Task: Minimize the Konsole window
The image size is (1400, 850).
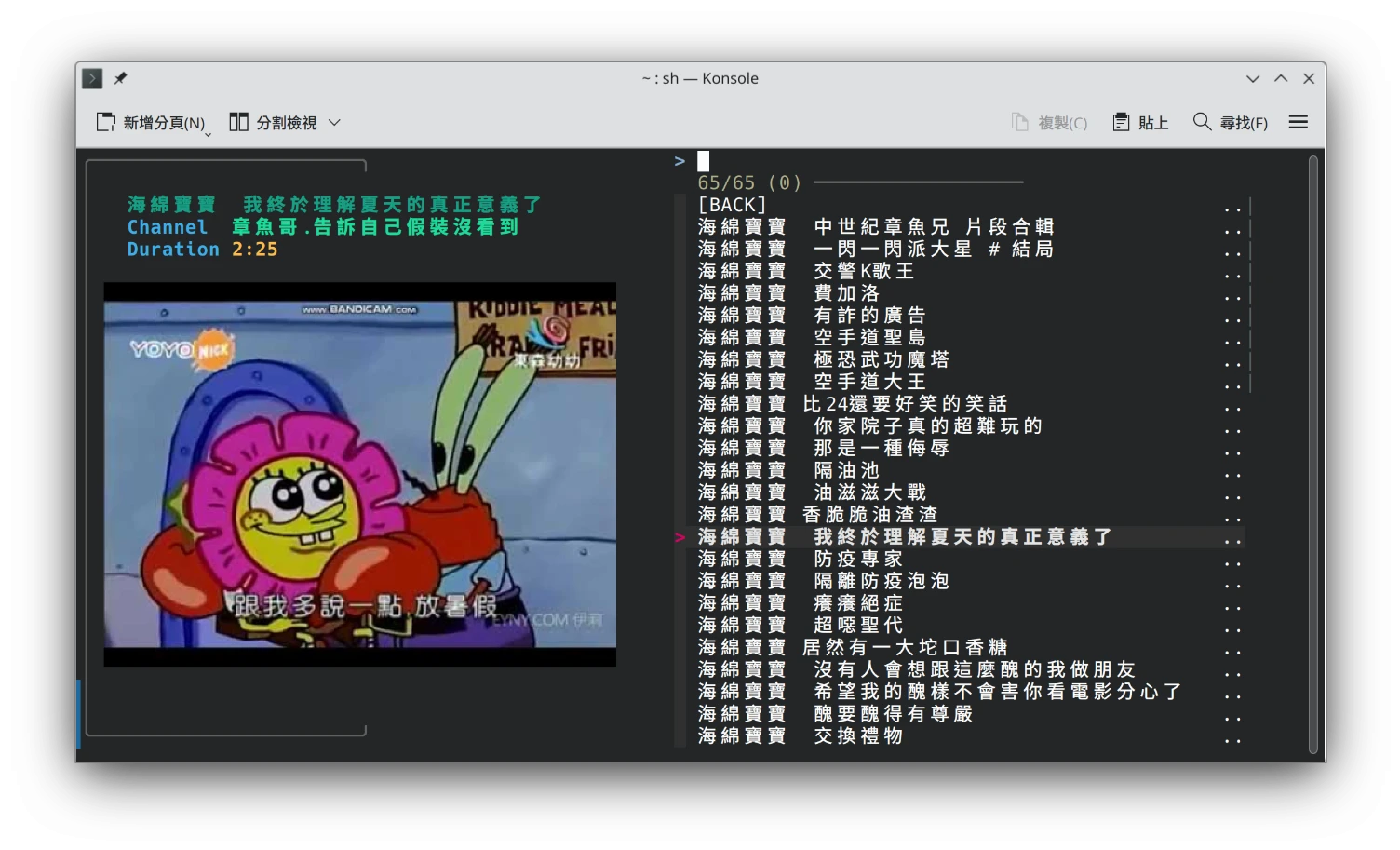Action: (1253, 78)
